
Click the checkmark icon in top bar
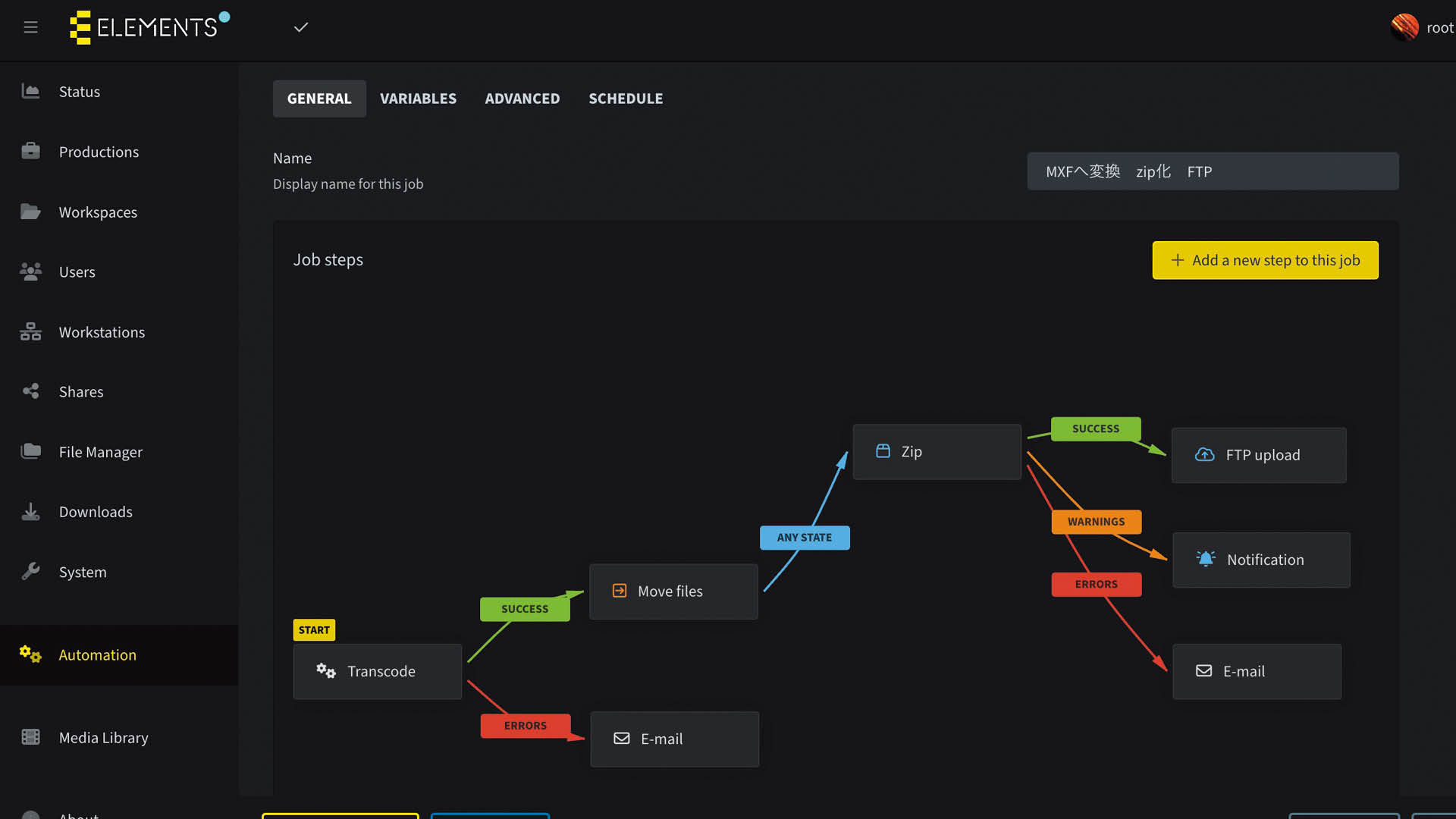point(301,27)
